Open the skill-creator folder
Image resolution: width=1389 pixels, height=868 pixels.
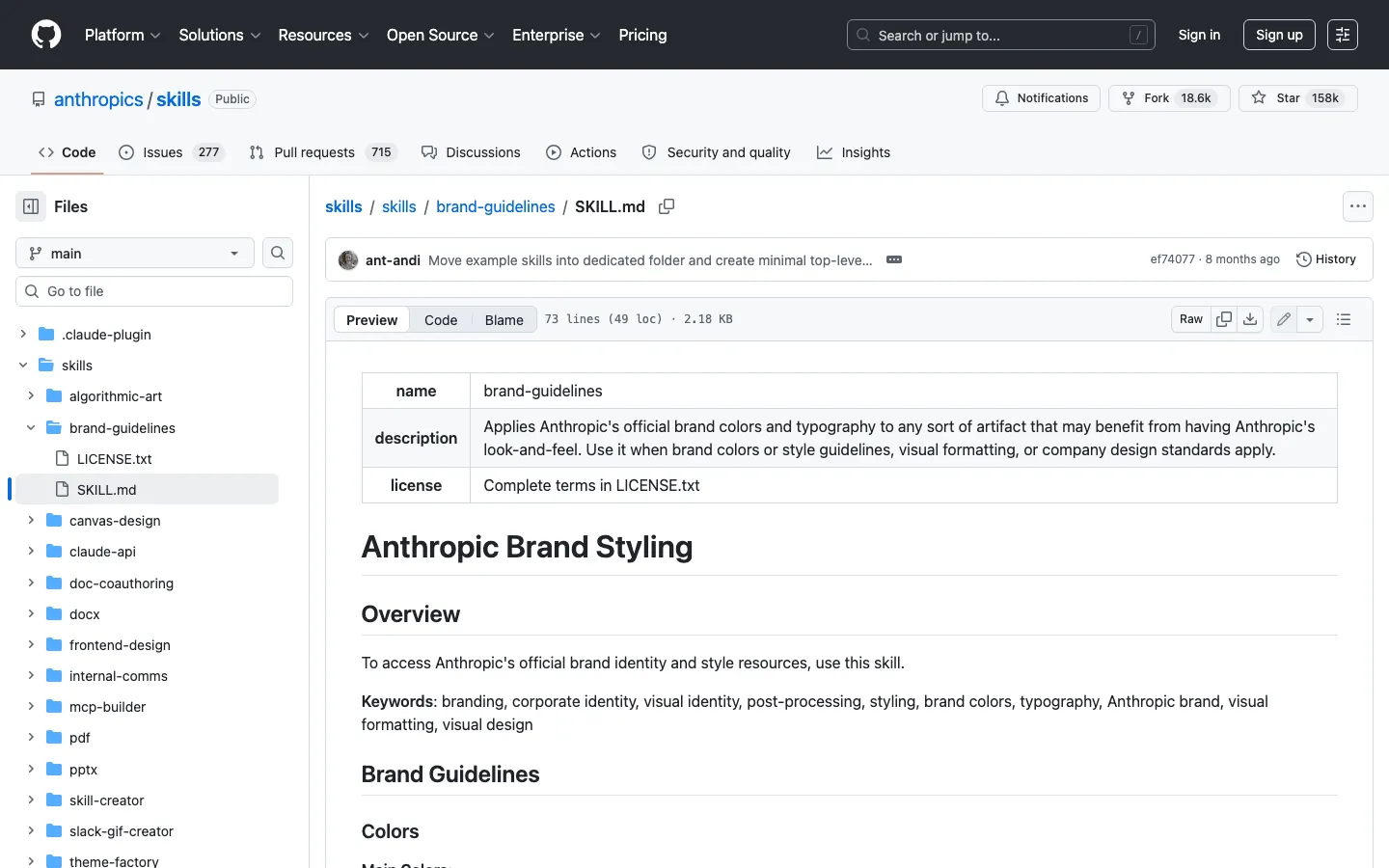click(106, 800)
